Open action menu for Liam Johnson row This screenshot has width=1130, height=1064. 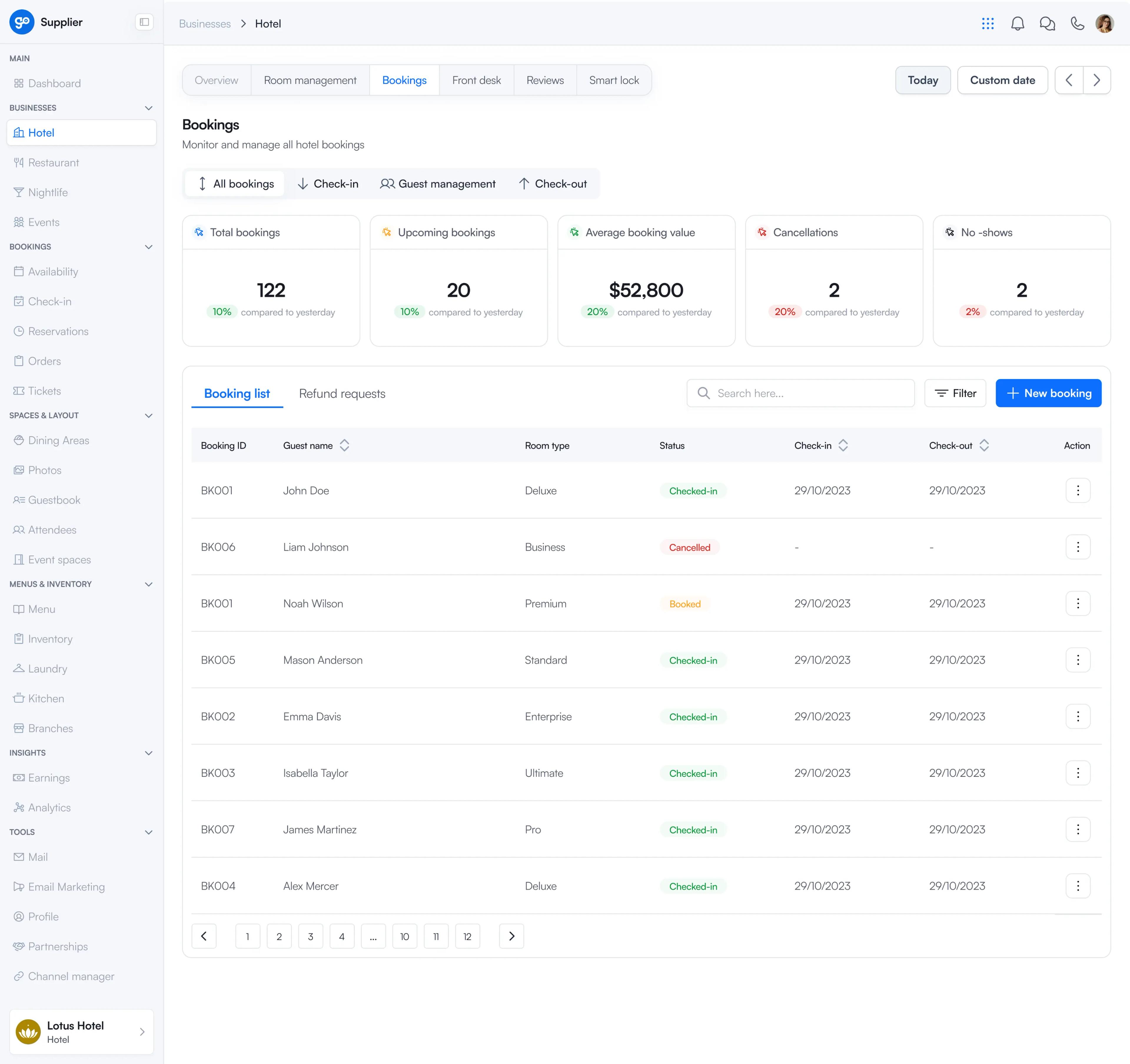coord(1078,547)
